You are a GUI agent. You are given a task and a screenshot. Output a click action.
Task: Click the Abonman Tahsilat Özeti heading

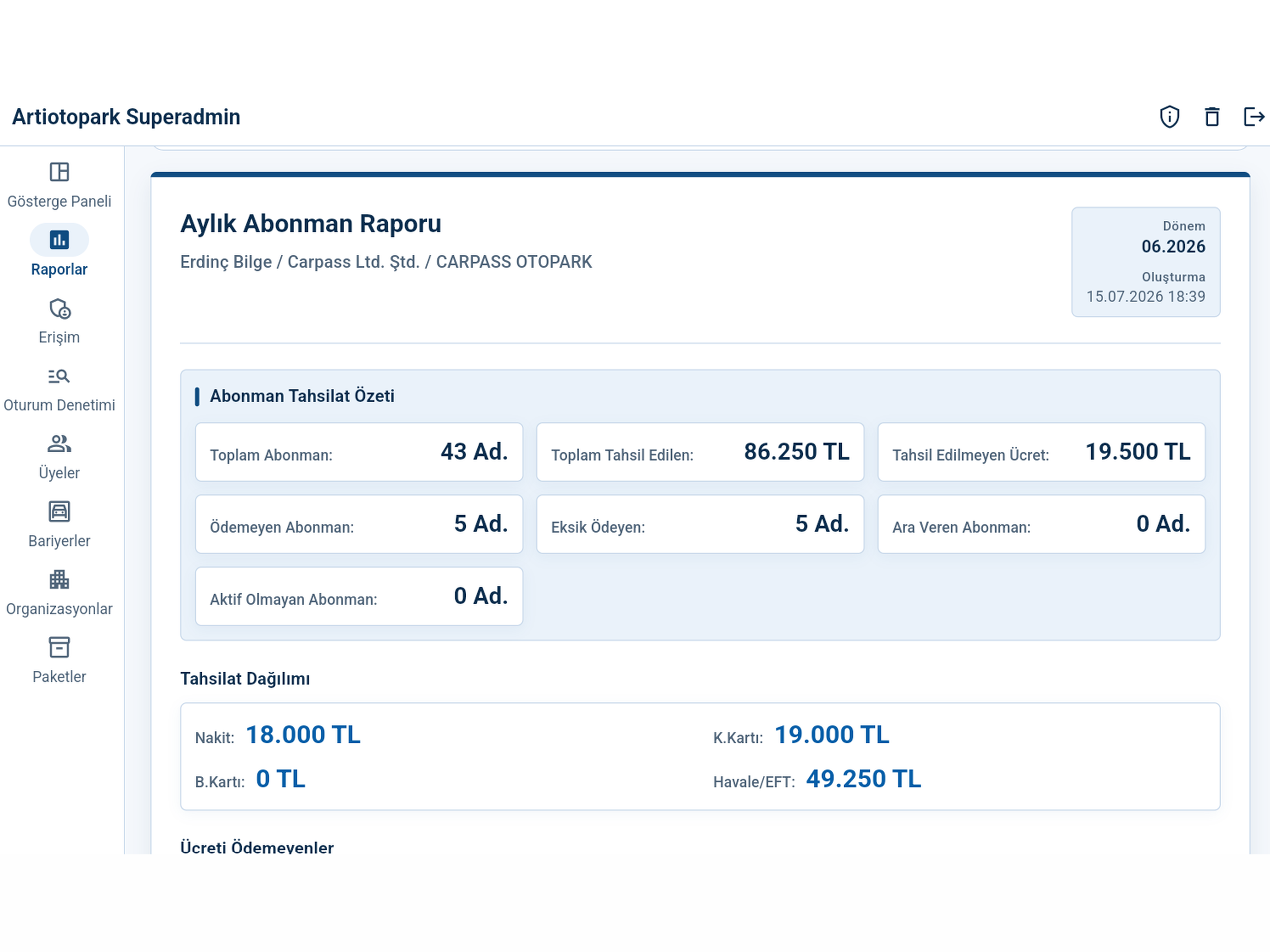pos(302,396)
